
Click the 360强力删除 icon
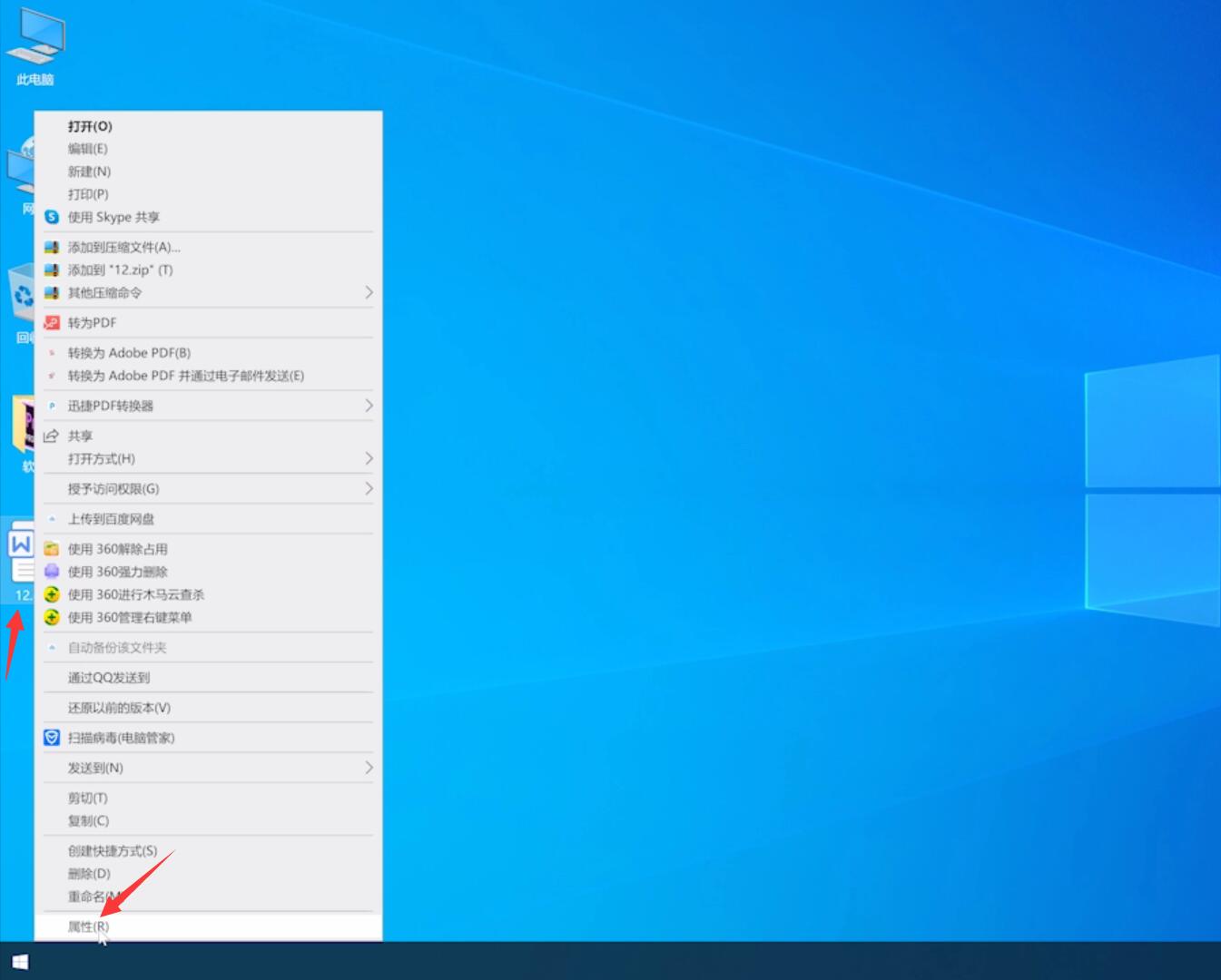click(x=52, y=572)
